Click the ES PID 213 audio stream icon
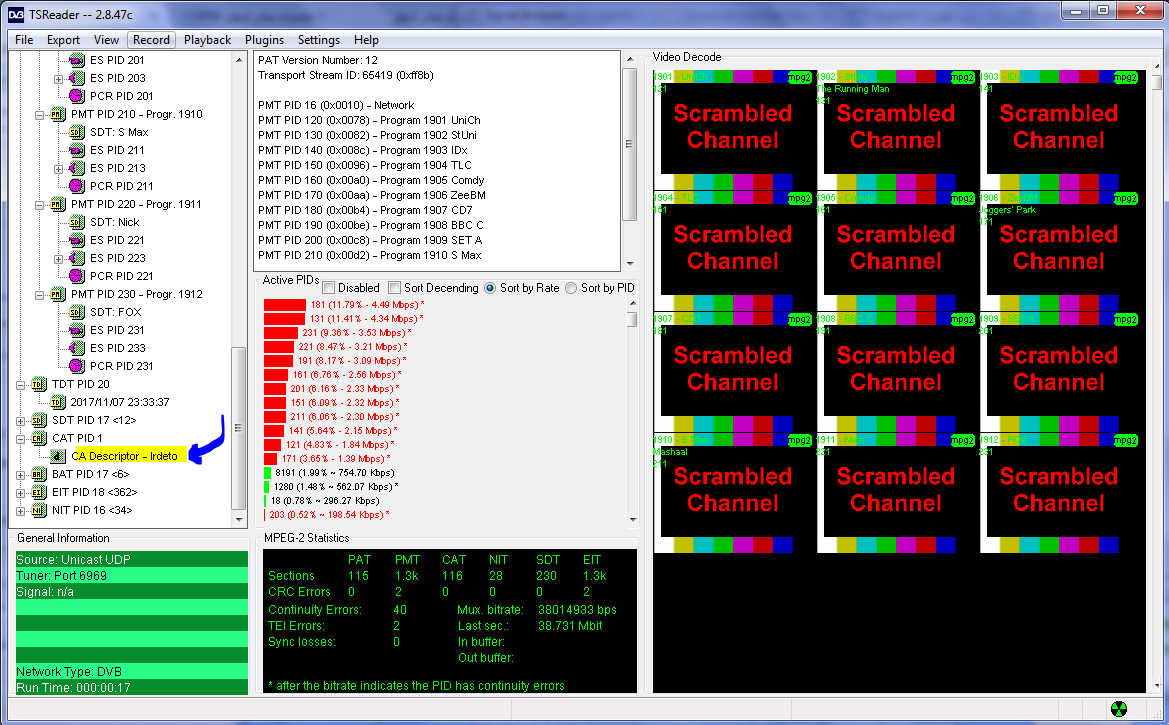This screenshot has height=725, width=1169. pos(77,168)
